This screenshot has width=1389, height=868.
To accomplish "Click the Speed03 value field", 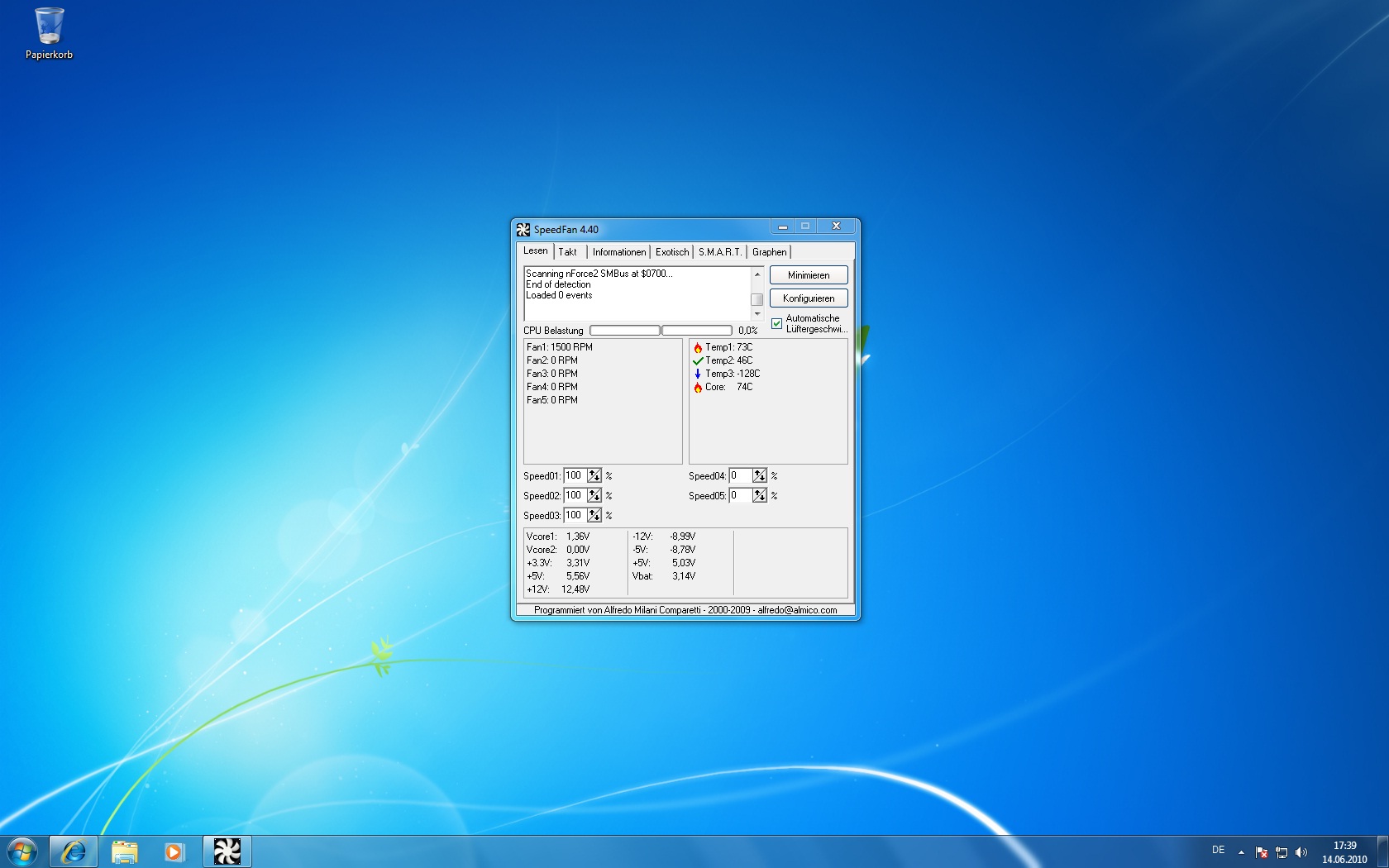I will 575,515.
